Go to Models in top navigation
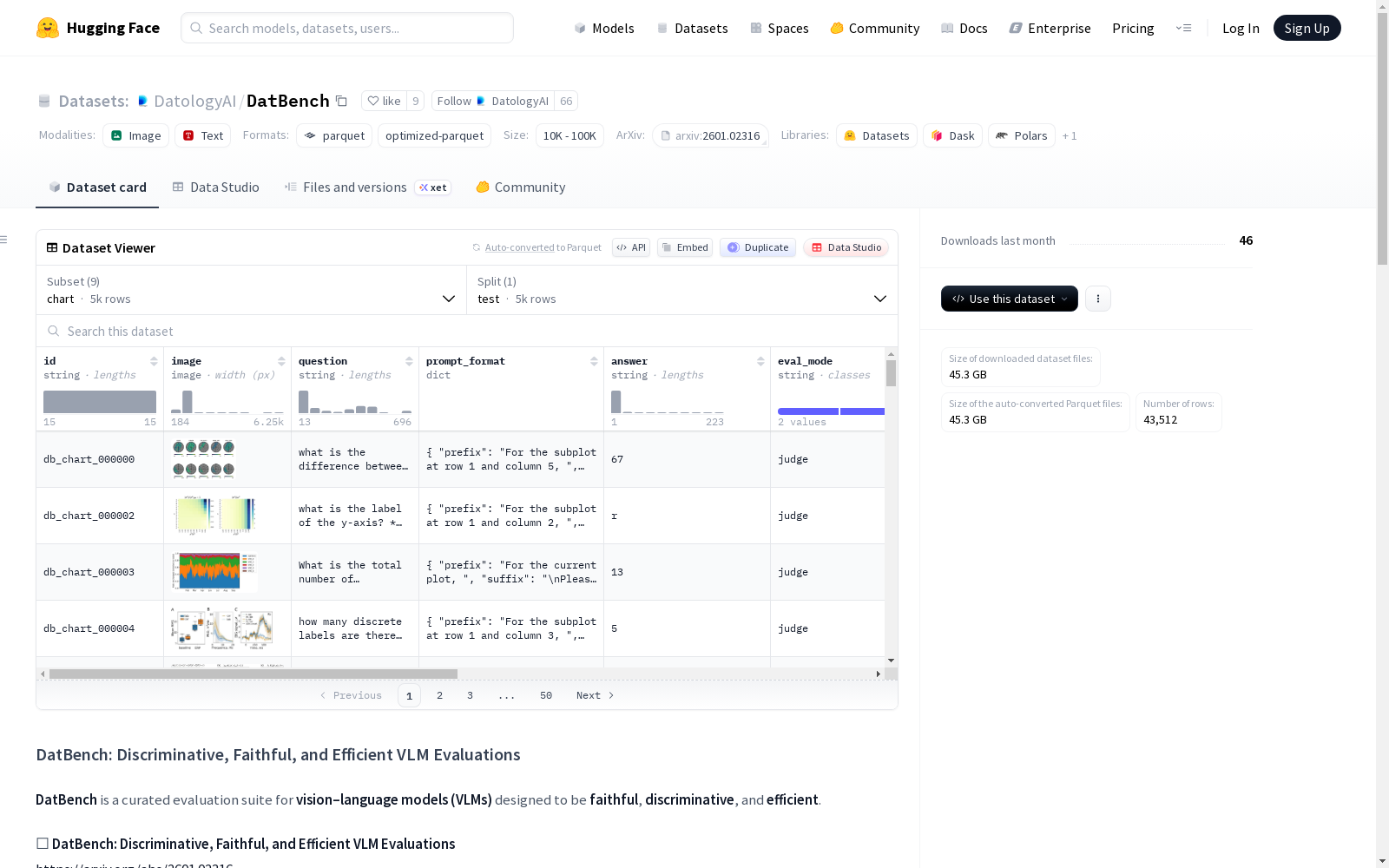 pos(604,28)
